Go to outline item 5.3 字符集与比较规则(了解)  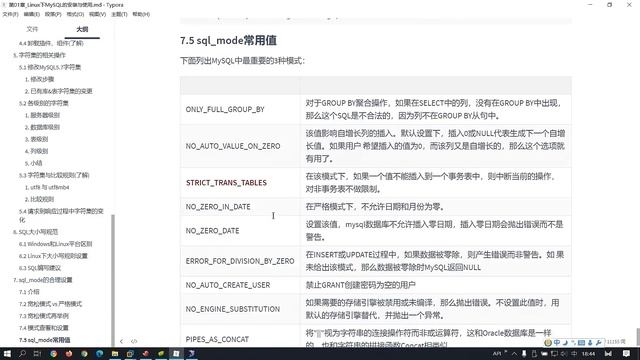54,175
